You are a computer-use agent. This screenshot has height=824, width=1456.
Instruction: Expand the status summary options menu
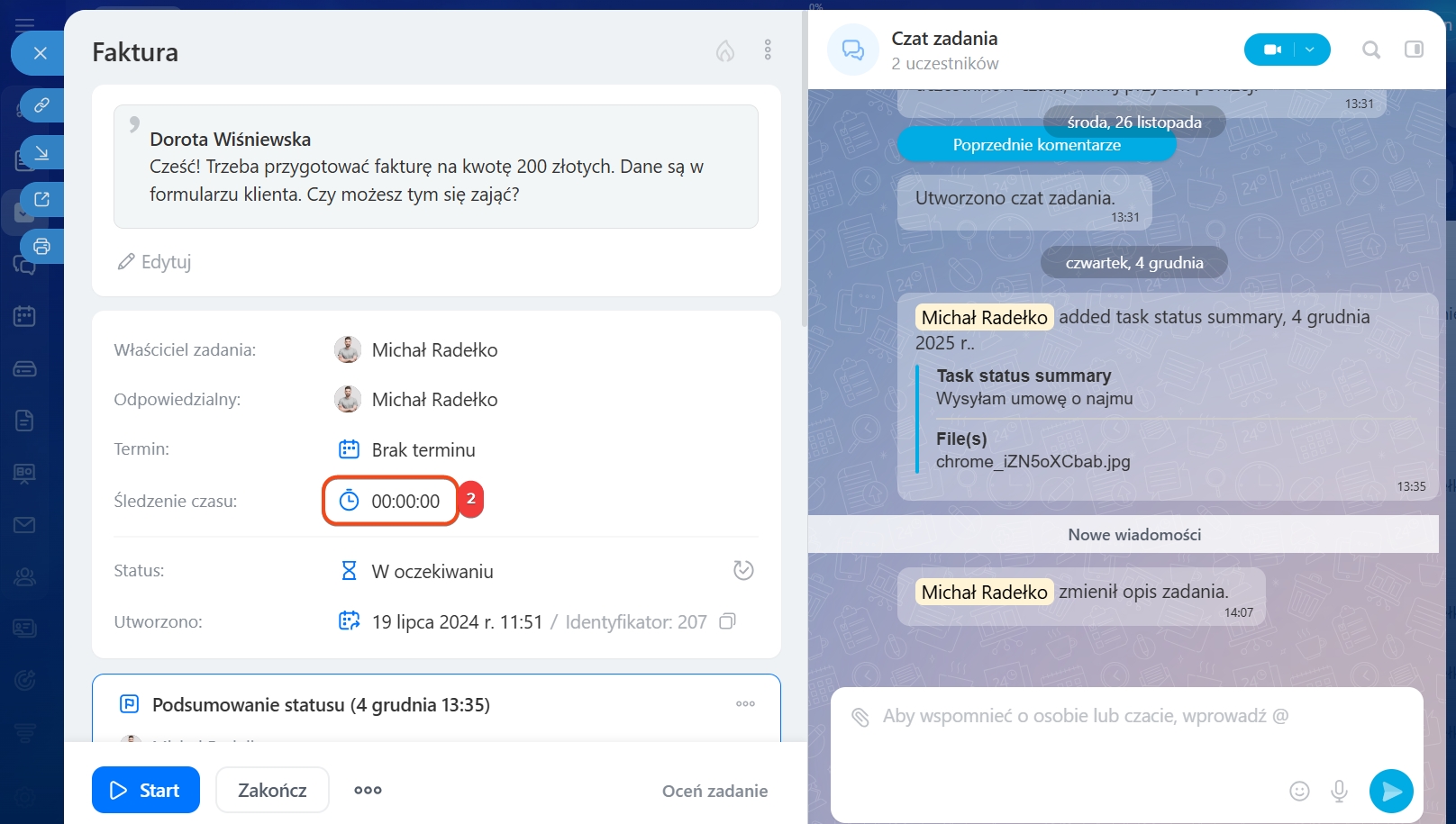point(745,704)
